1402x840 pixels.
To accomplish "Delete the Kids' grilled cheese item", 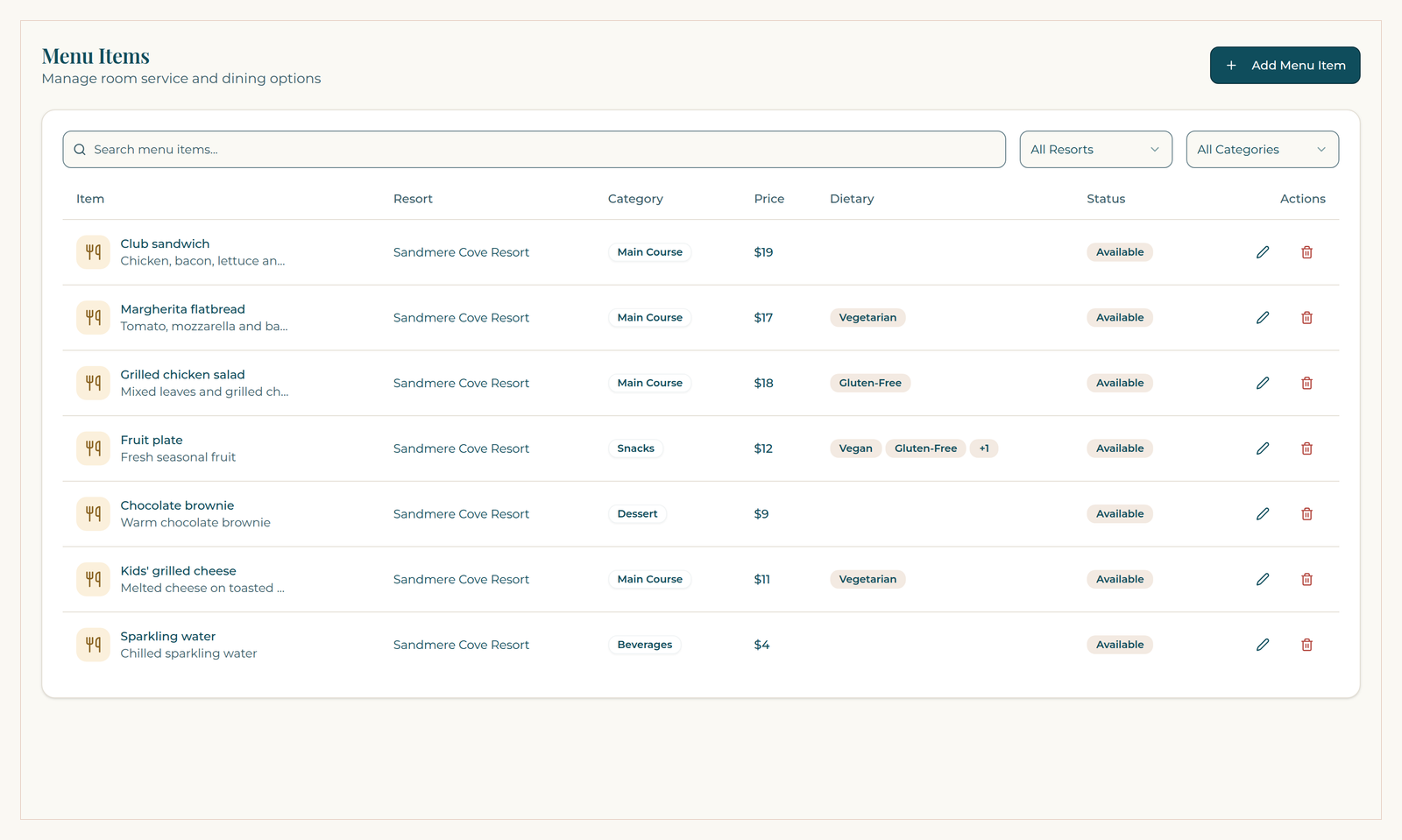I will click(1306, 579).
